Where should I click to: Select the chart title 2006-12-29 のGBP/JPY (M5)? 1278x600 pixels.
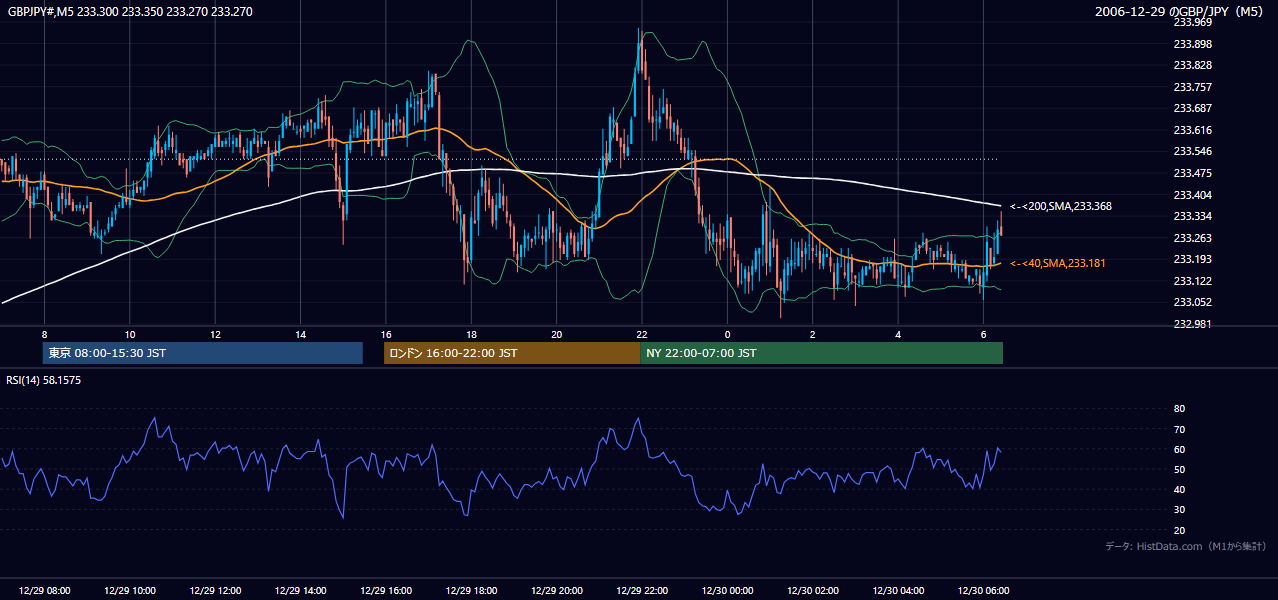click(x=1181, y=11)
